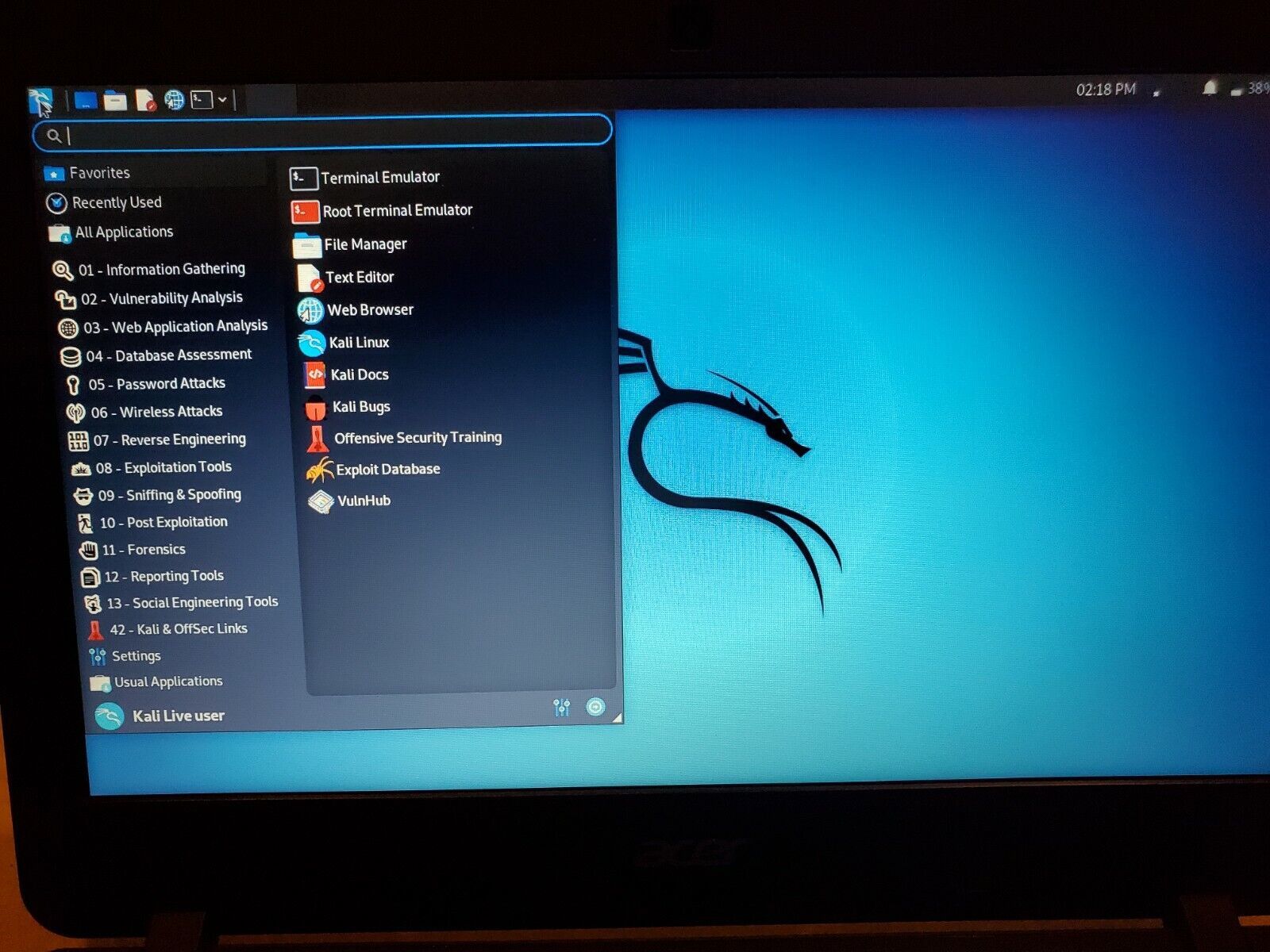Image resolution: width=1270 pixels, height=952 pixels.
Task: Open File Manager from favorites list
Action: tap(350, 245)
